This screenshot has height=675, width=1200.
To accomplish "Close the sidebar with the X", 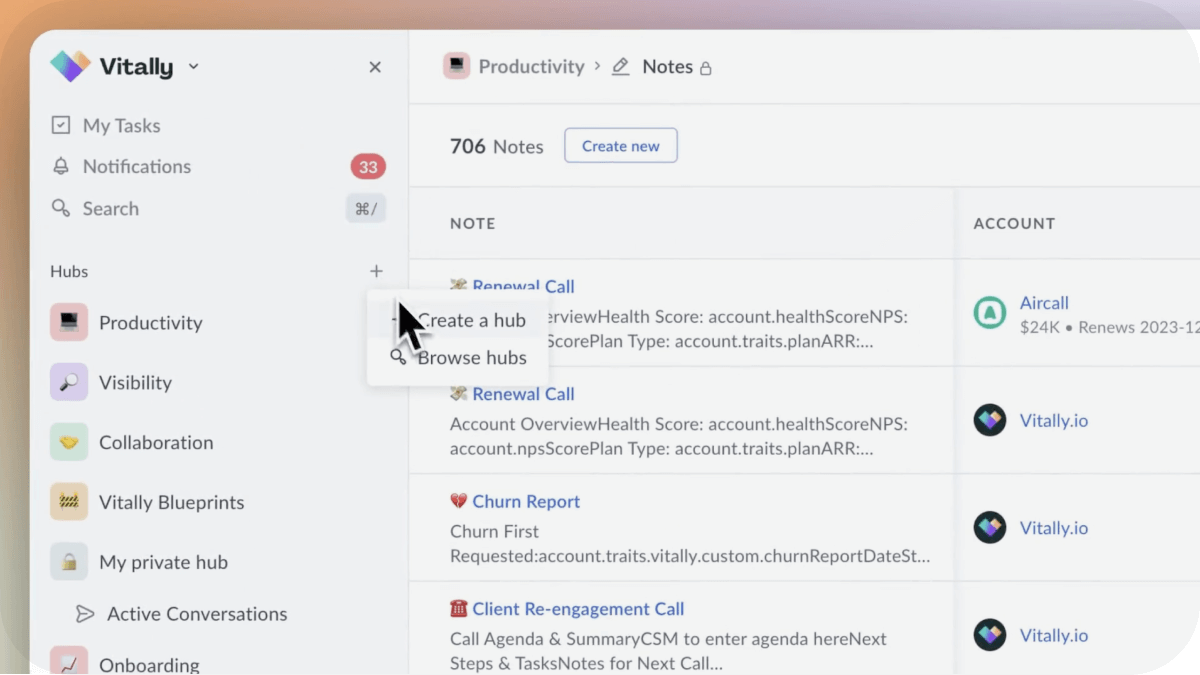I will [375, 66].
